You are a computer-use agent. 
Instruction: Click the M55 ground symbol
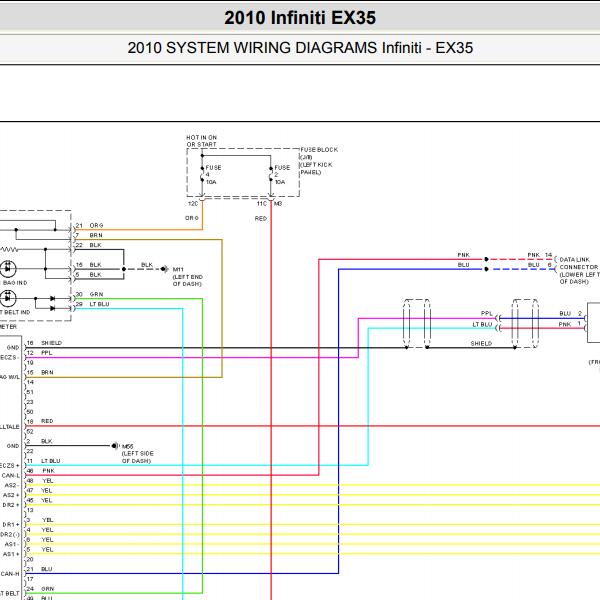(x=115, y=446)
